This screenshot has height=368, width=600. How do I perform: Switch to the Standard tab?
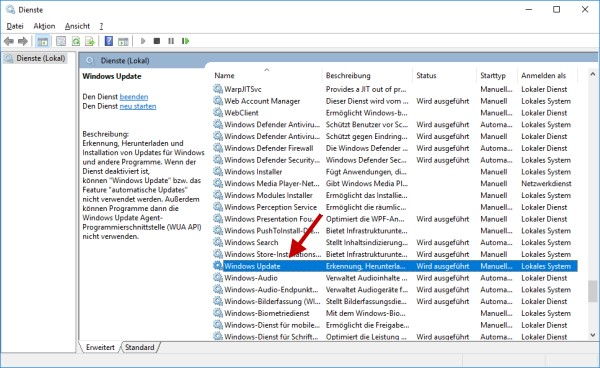(140, 347)
